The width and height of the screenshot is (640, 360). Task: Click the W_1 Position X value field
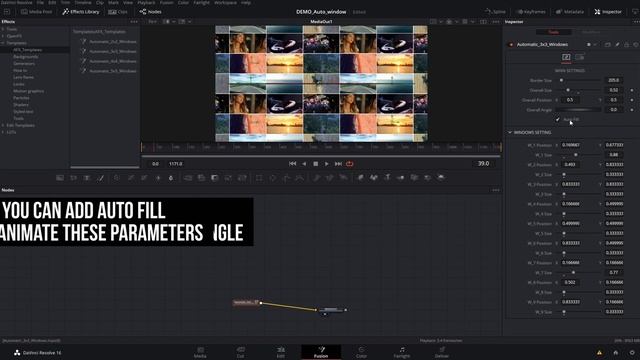coord(571,145)
